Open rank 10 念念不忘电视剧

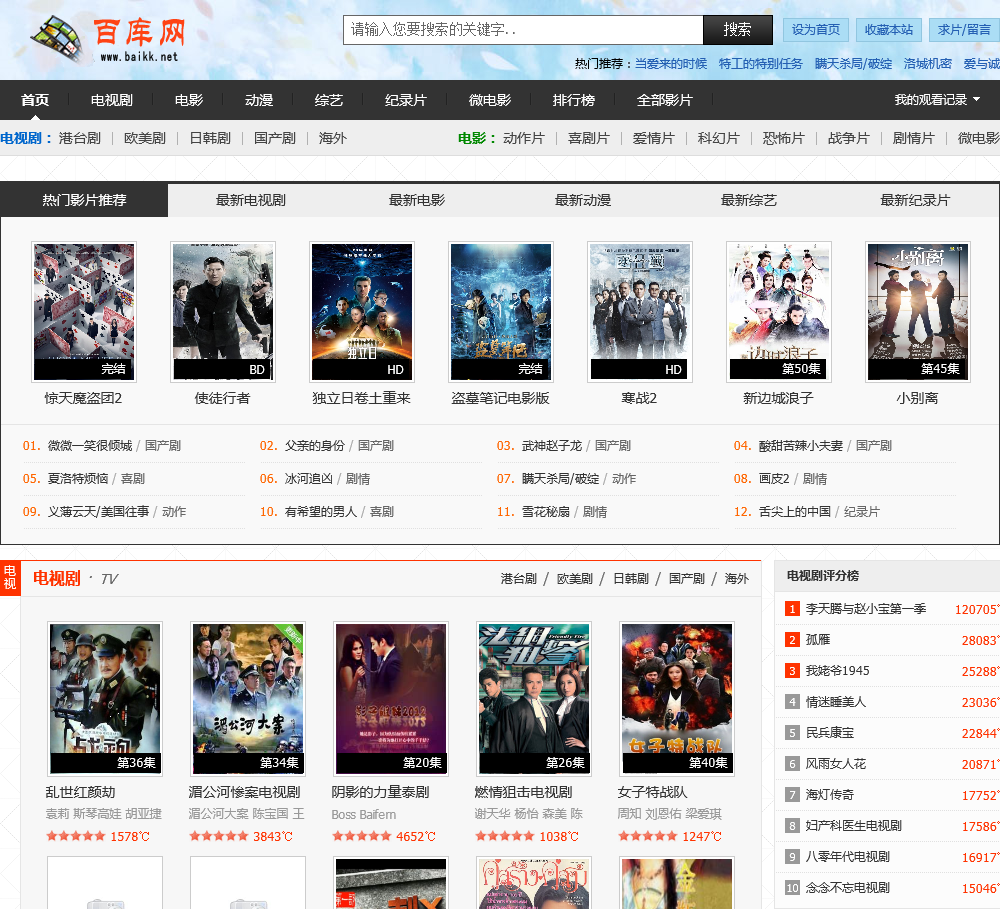(x=848, y=888)
